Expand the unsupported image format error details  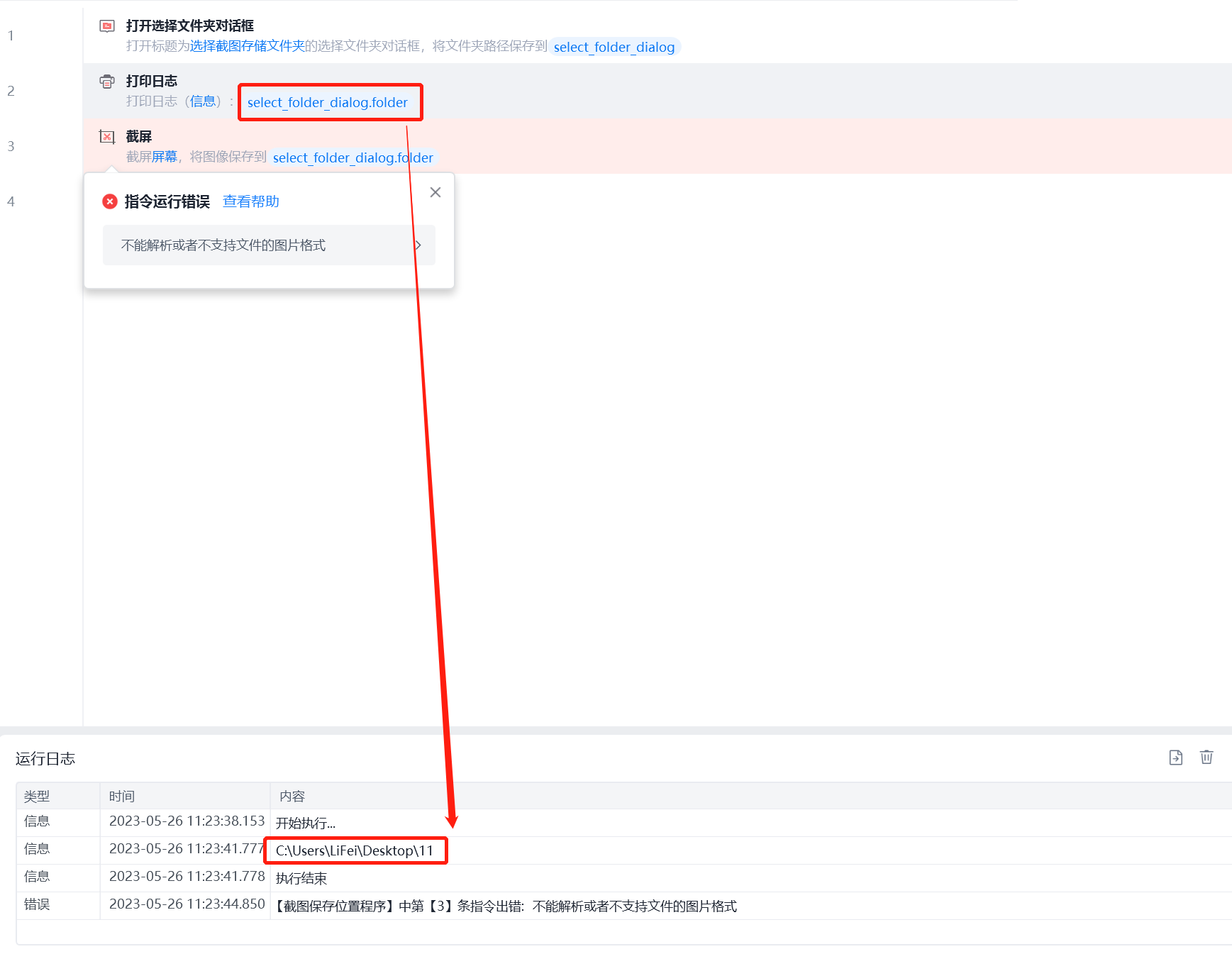point(269,245)
